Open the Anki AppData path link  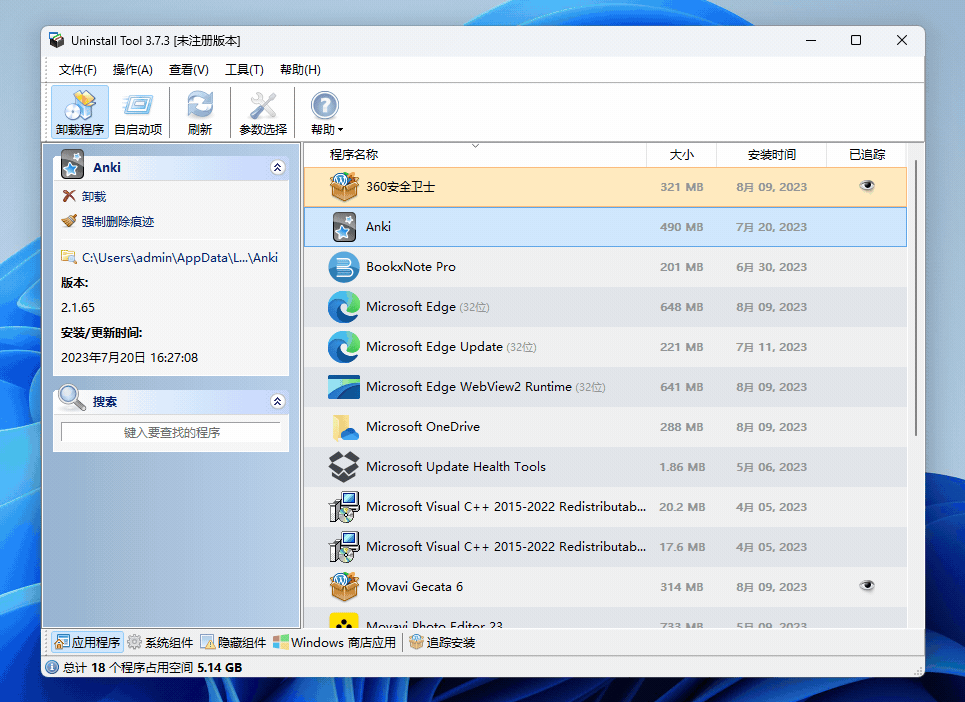tap(178, 257)
